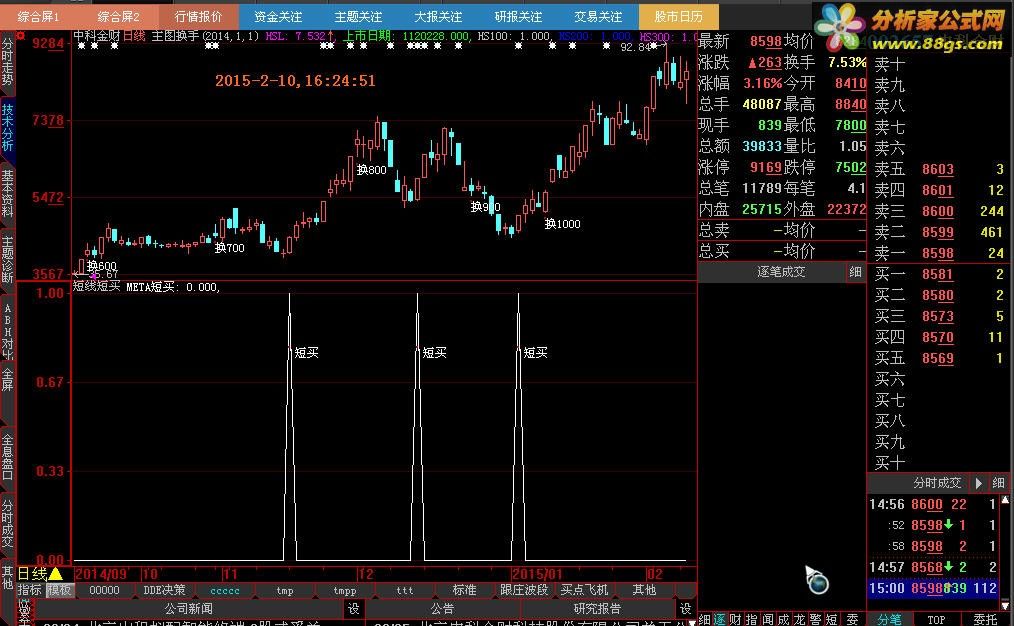Open the 大报关注 tab

point(438,16)
